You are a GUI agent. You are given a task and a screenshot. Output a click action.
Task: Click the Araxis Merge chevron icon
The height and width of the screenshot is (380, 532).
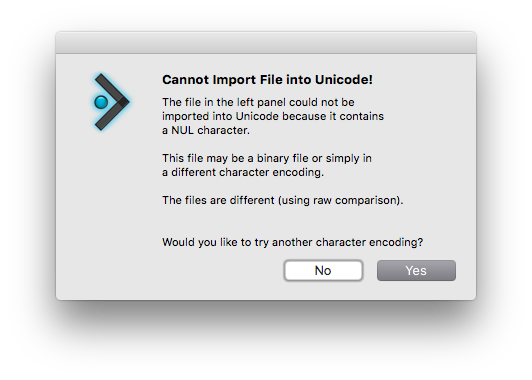coord(112,102)
